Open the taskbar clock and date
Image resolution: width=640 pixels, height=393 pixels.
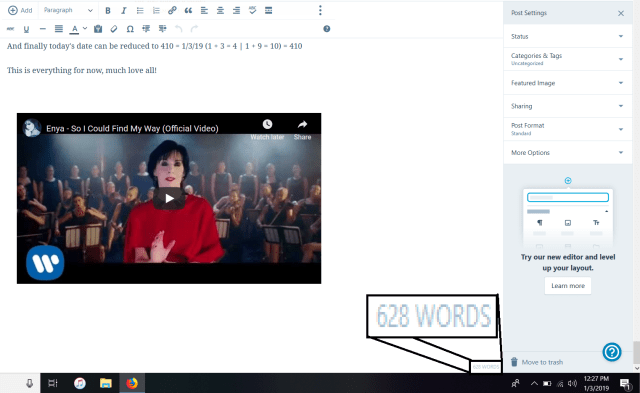pos(596,383)
